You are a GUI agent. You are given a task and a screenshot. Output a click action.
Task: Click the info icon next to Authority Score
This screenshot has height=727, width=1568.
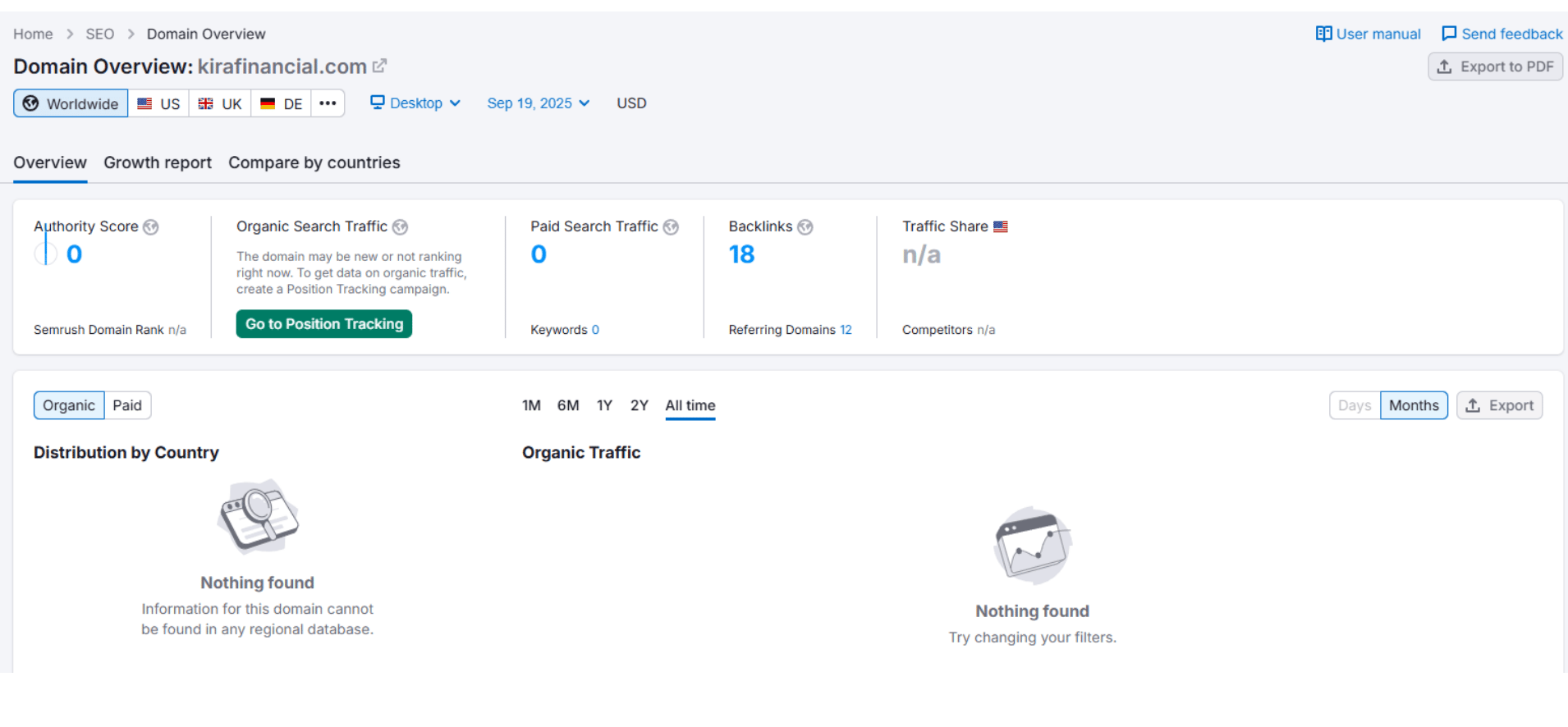coord(151,227)
